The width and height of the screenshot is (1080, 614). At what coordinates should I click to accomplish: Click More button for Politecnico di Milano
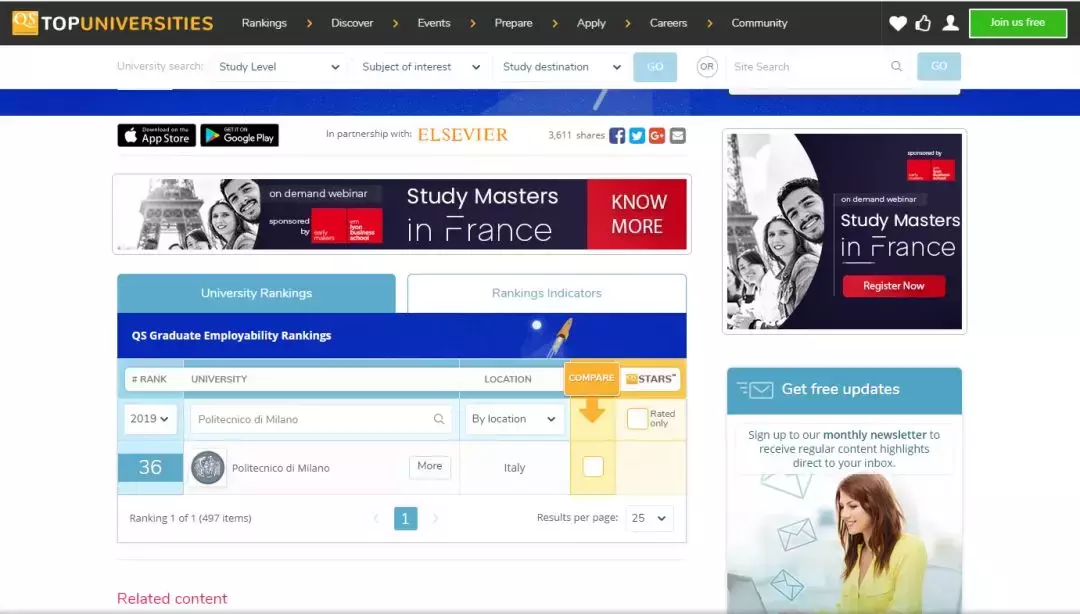click(x=430, y=467)
